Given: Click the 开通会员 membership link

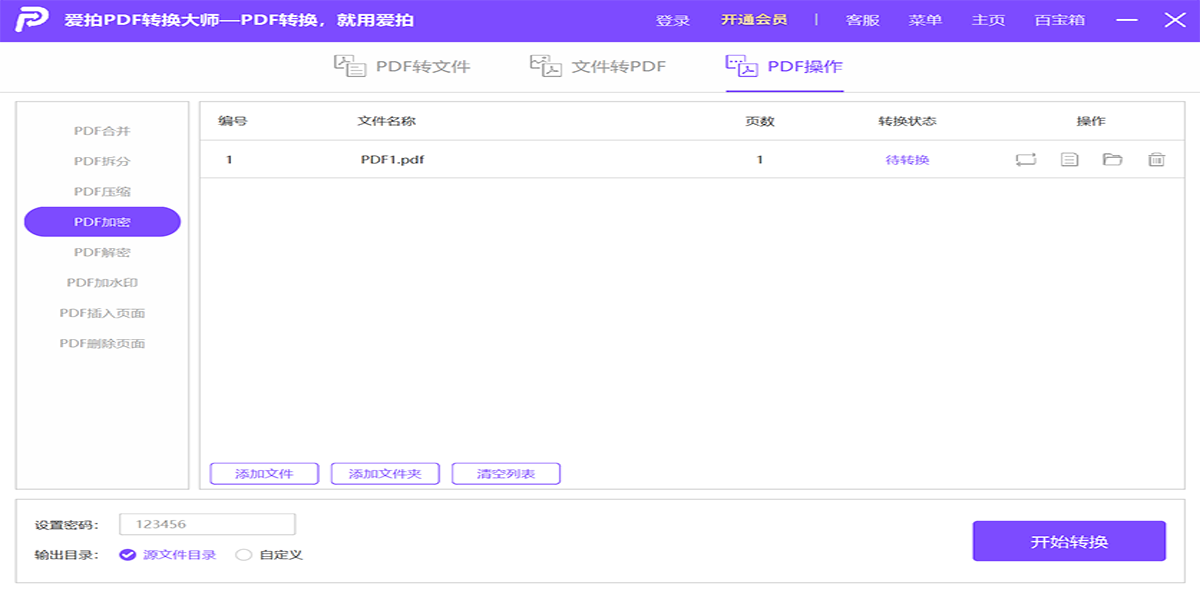Looking at the screenshot, I should (x=754, y=20).
